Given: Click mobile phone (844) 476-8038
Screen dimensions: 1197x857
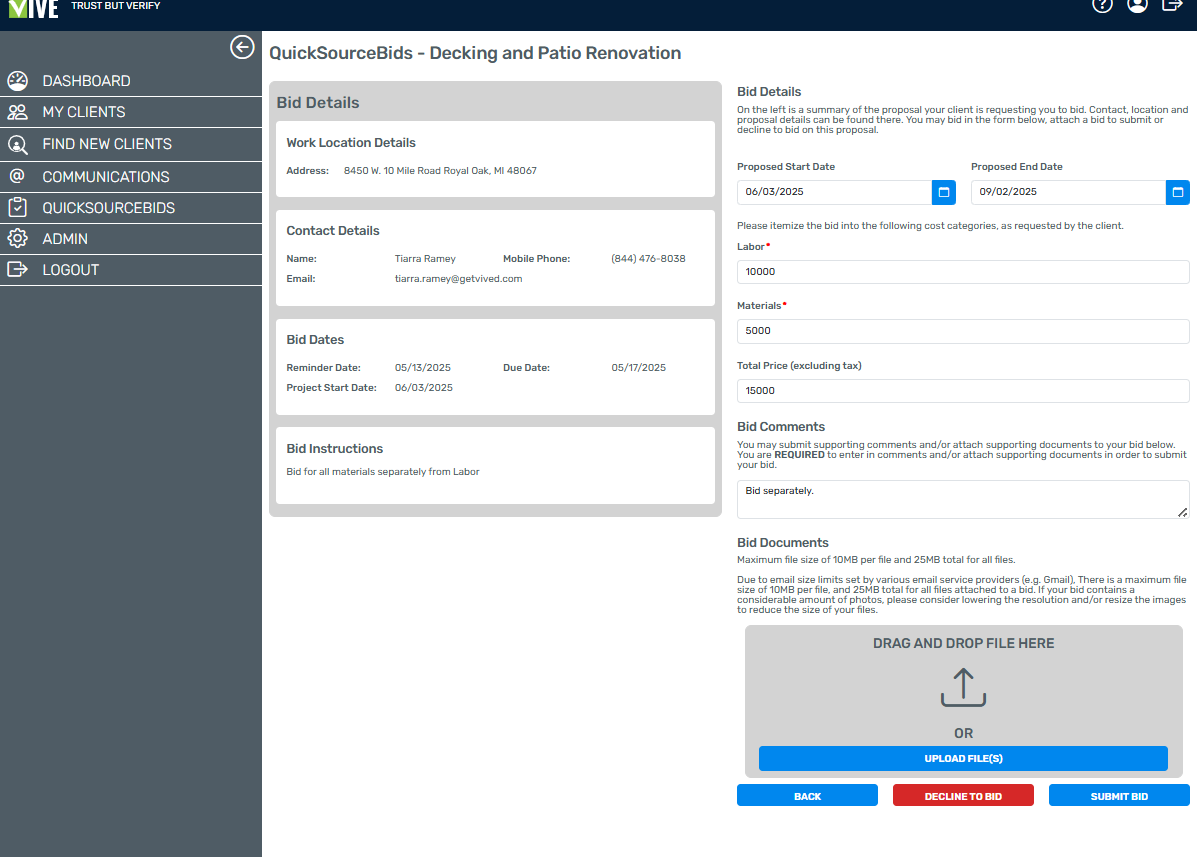Looking at the screenshot, I should pos(648,259).
